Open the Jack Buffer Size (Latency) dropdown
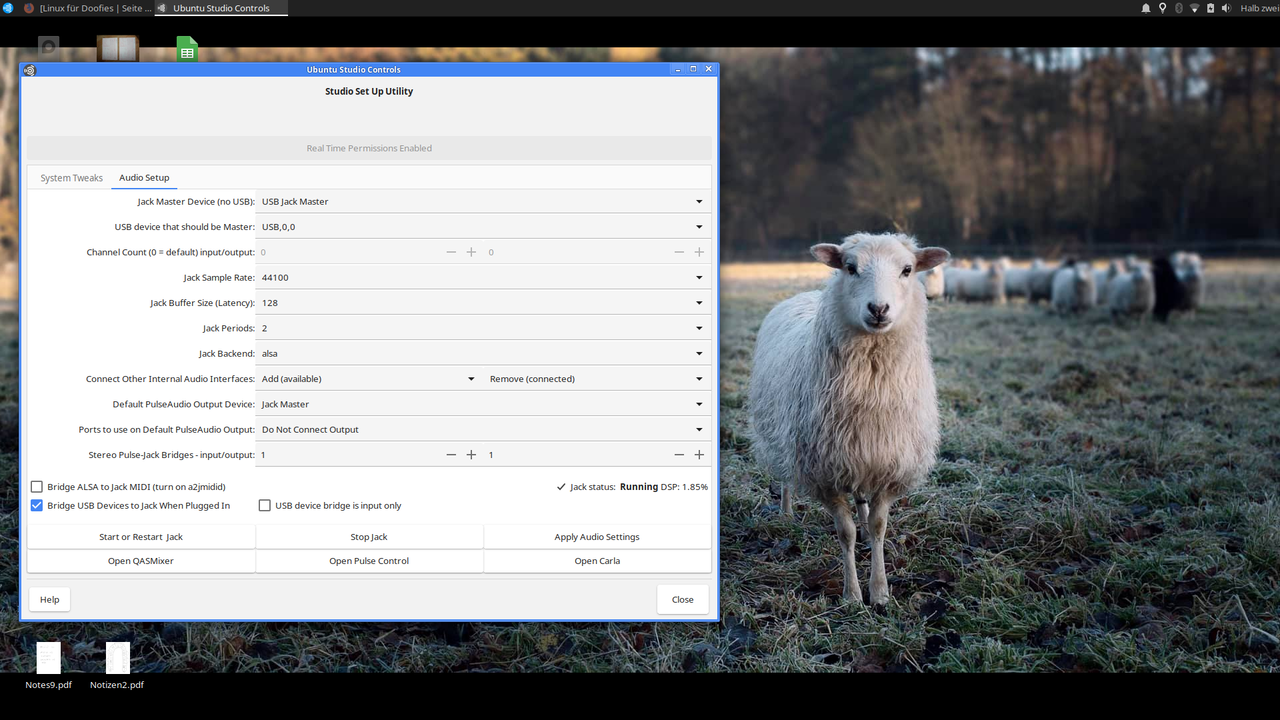The width and height of the screenshot is (1280, 720). tap(483, 303)
